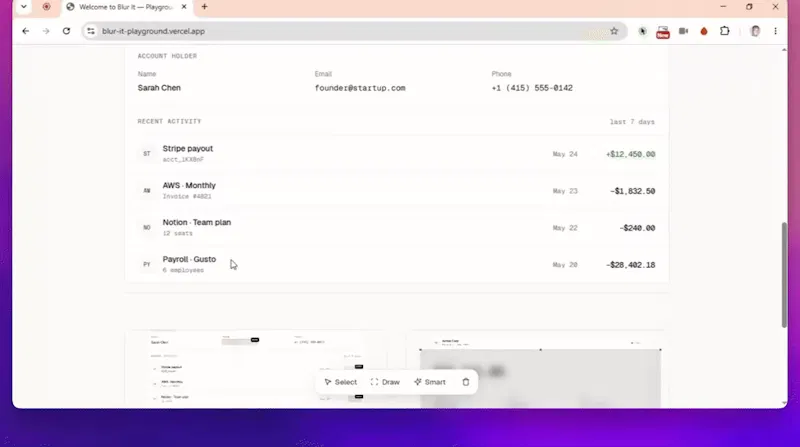Click the May 20 date

(565, 265)
